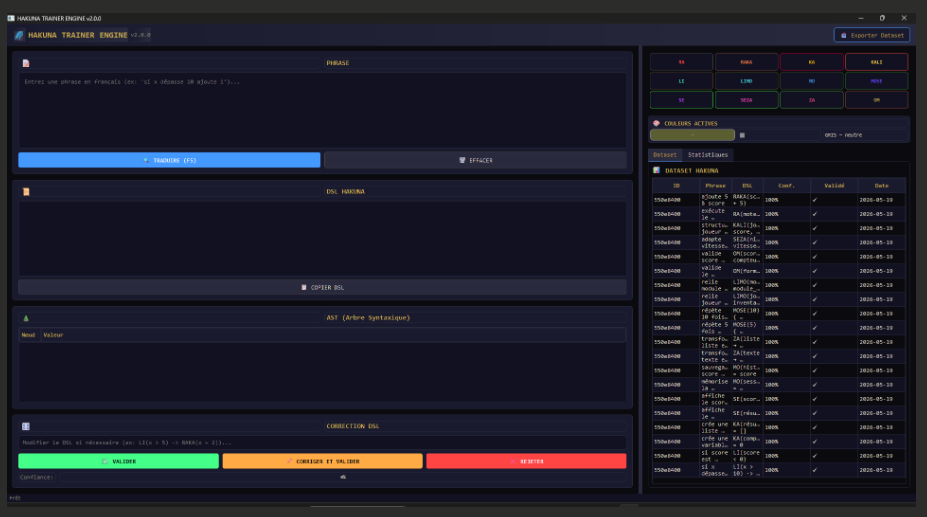Select the RAKA keyword button
The height and width of the screenshot is (517, 927).
tap(746, 62)
